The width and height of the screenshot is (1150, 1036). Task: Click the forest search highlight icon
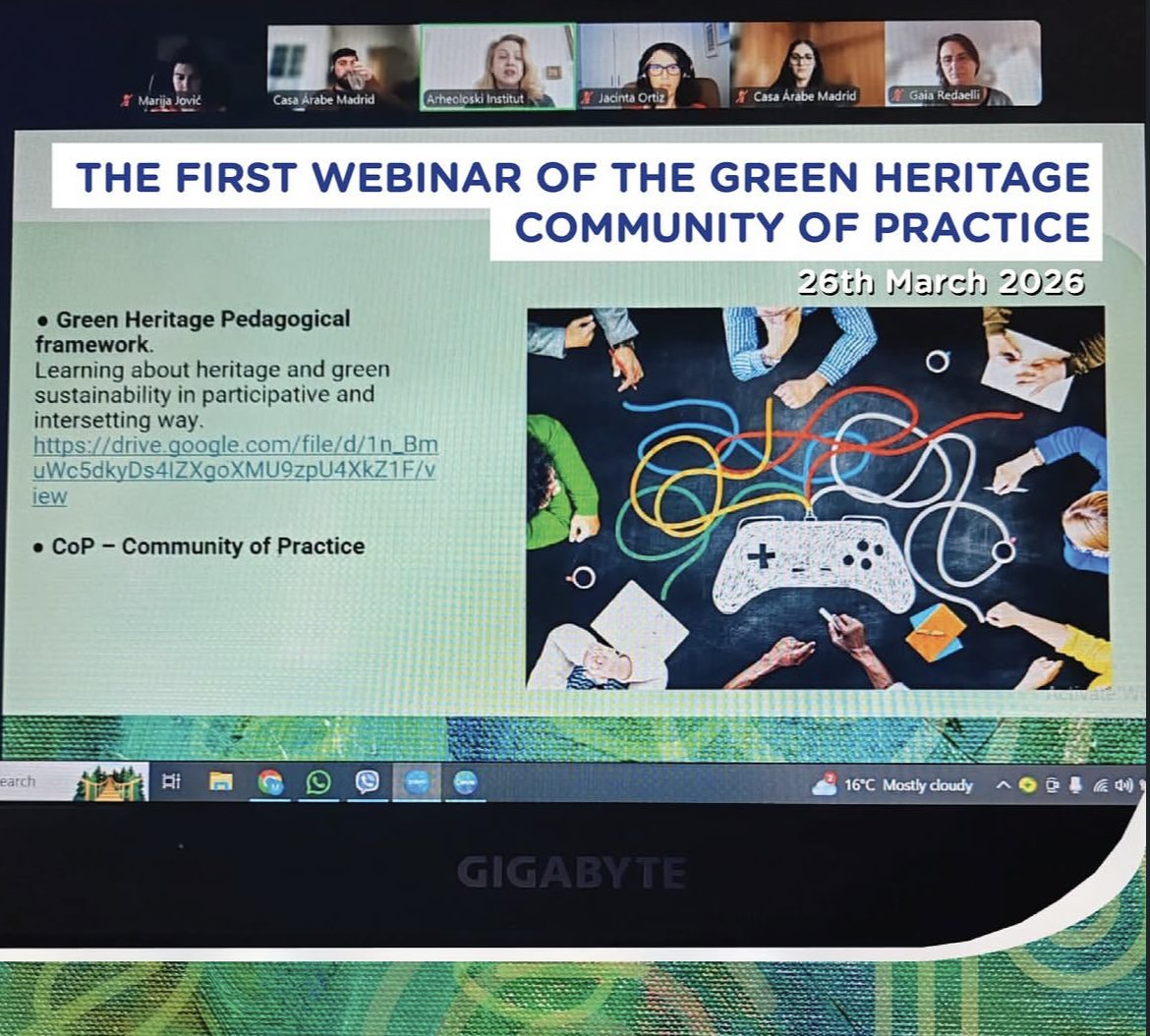[110, 783]
